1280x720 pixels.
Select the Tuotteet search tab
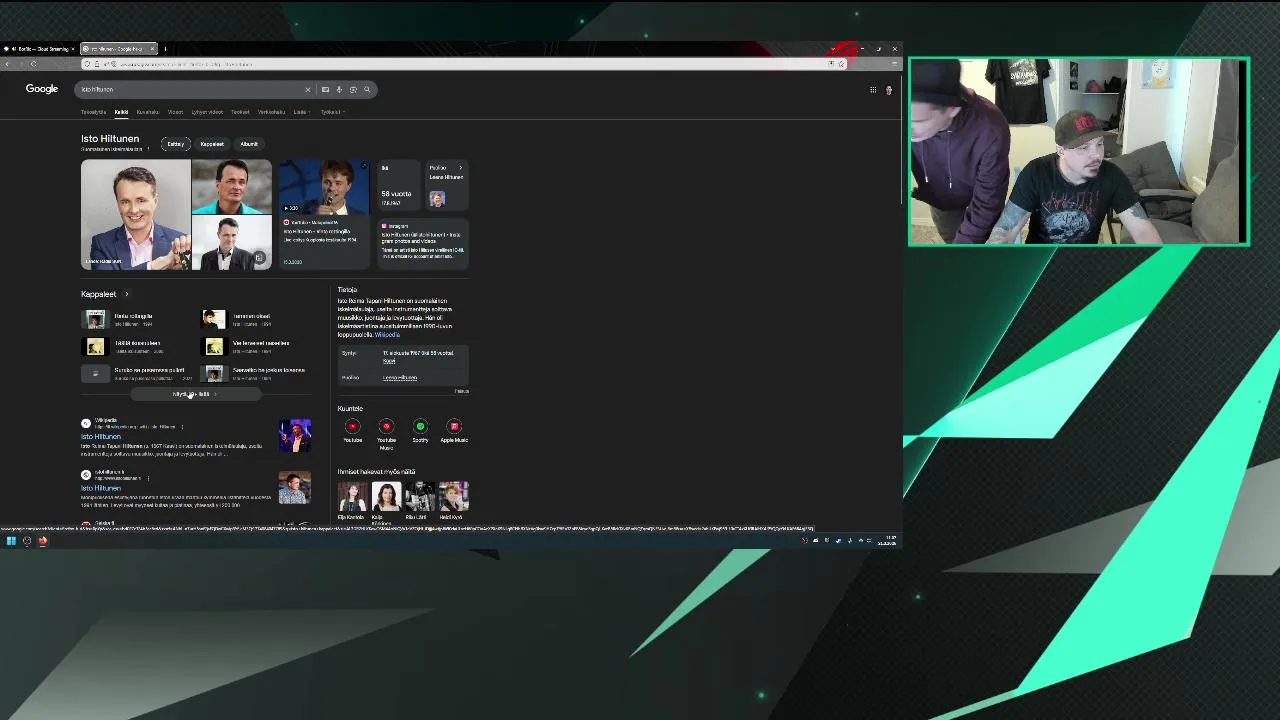[x=240, y=112]
